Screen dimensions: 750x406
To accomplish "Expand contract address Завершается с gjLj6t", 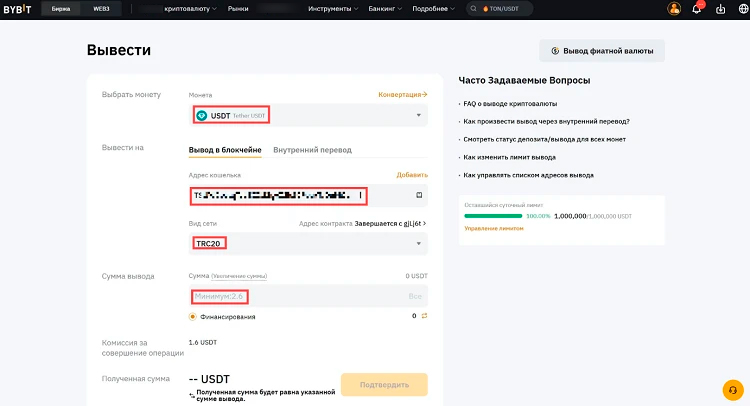I will [390, 223].
